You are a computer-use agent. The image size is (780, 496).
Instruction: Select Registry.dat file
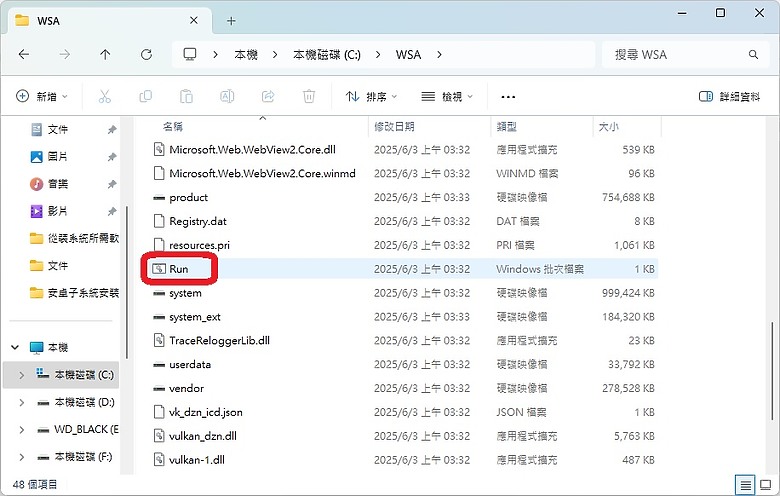tap(197, 221)
